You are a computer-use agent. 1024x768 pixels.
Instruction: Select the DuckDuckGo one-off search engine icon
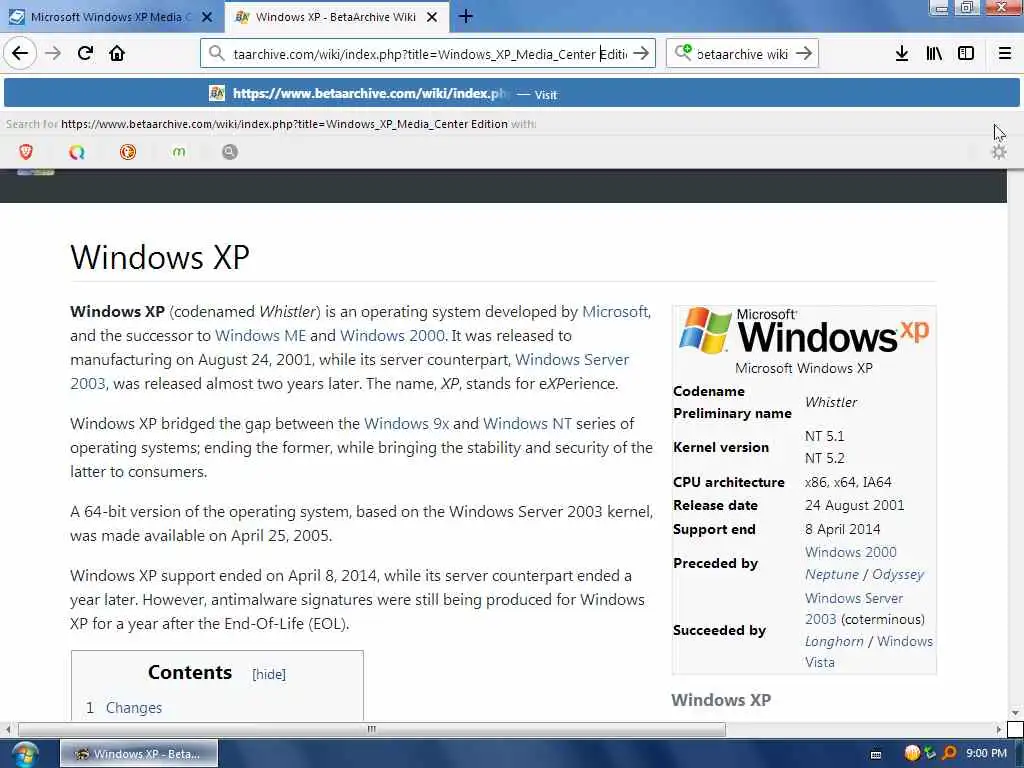128,152
